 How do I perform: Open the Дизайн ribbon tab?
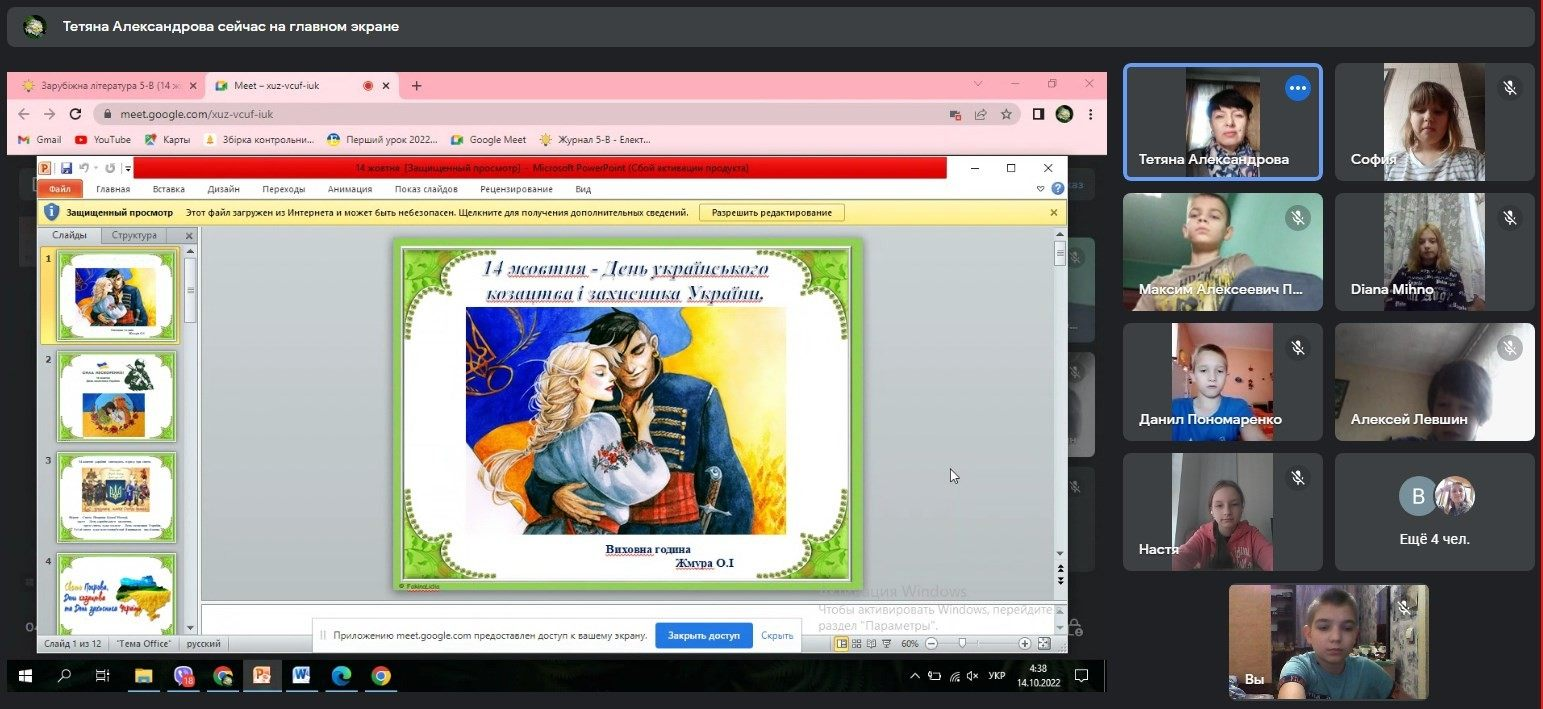coord(224,189)
